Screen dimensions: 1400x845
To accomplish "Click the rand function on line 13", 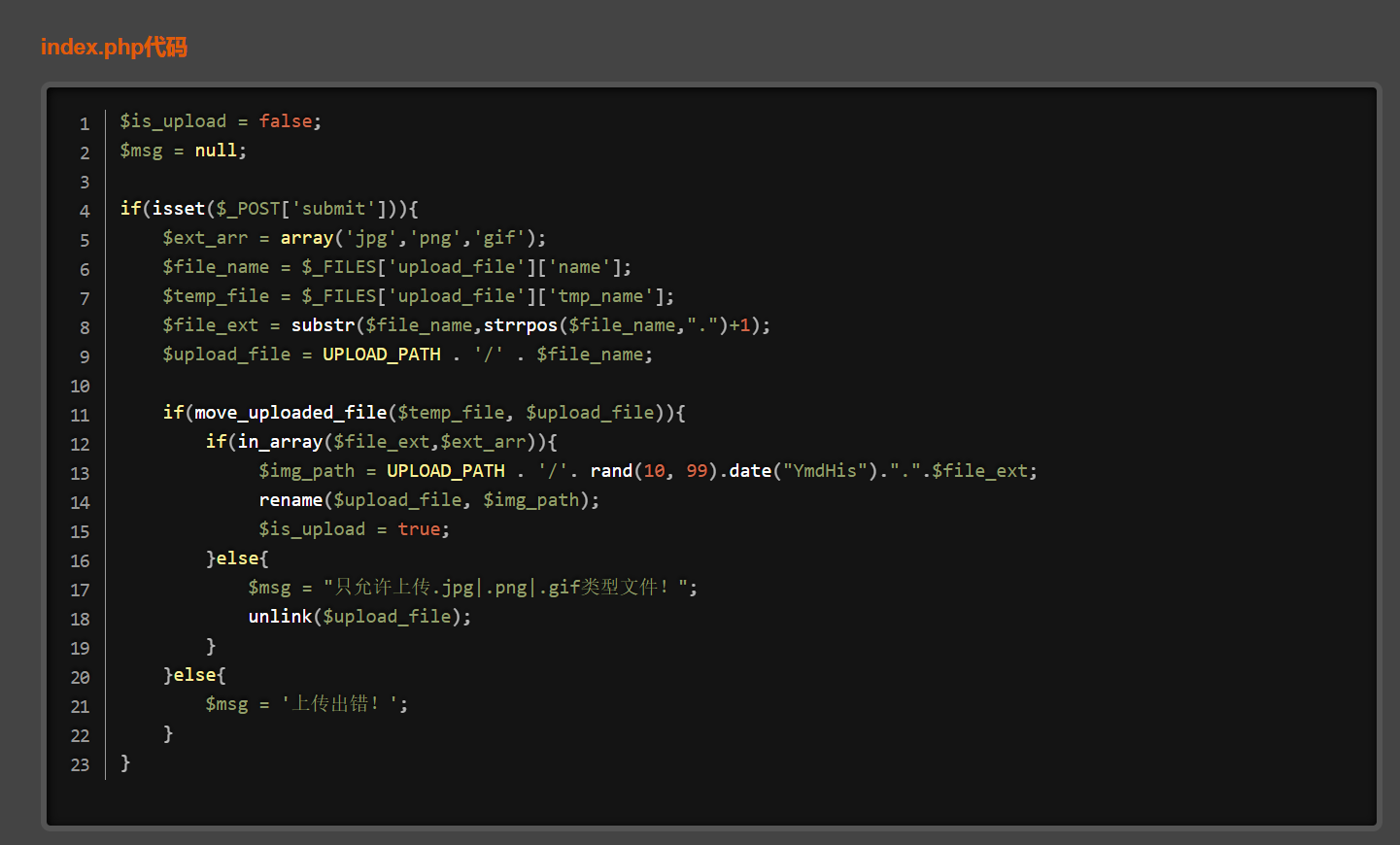I will click(x=611, y=471).
